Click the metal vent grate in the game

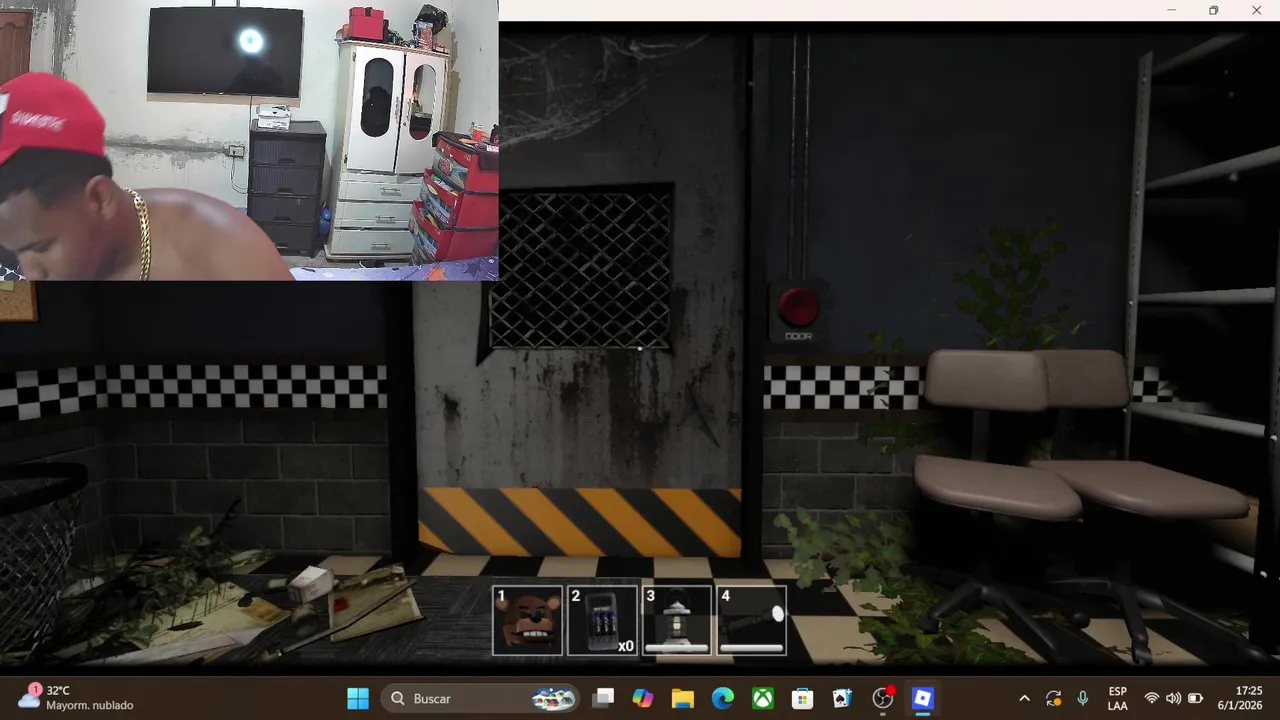click(581, 268)
